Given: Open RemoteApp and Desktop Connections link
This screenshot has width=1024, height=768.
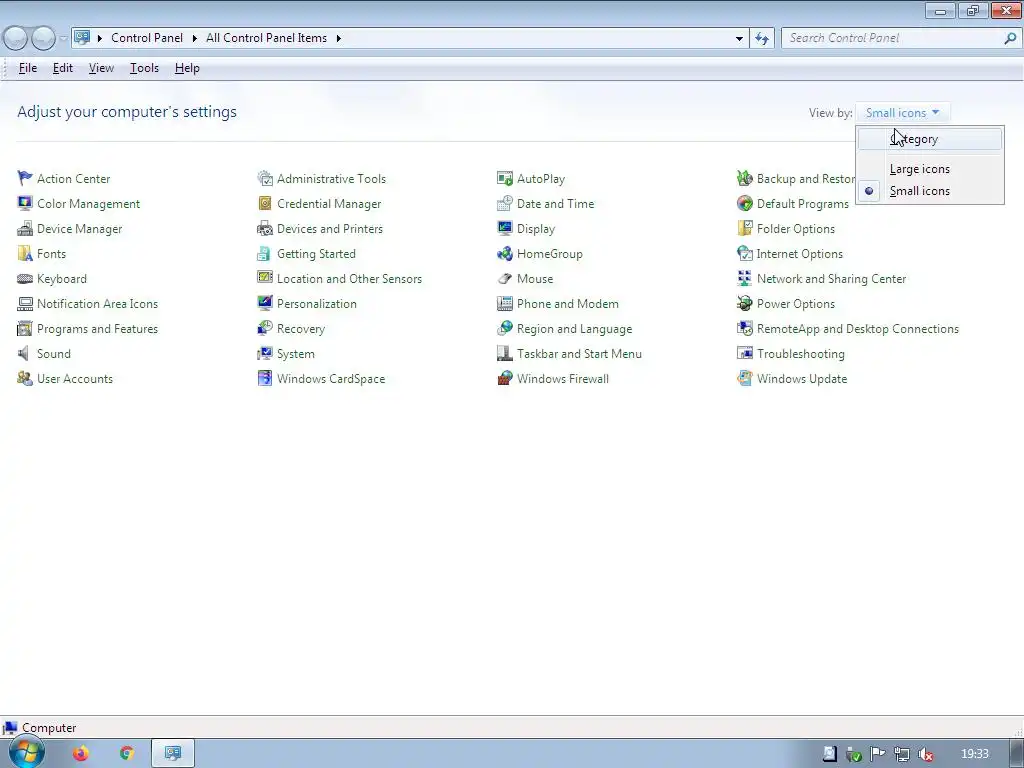Looking at the screenshot, I should click(x=857, y=328).
